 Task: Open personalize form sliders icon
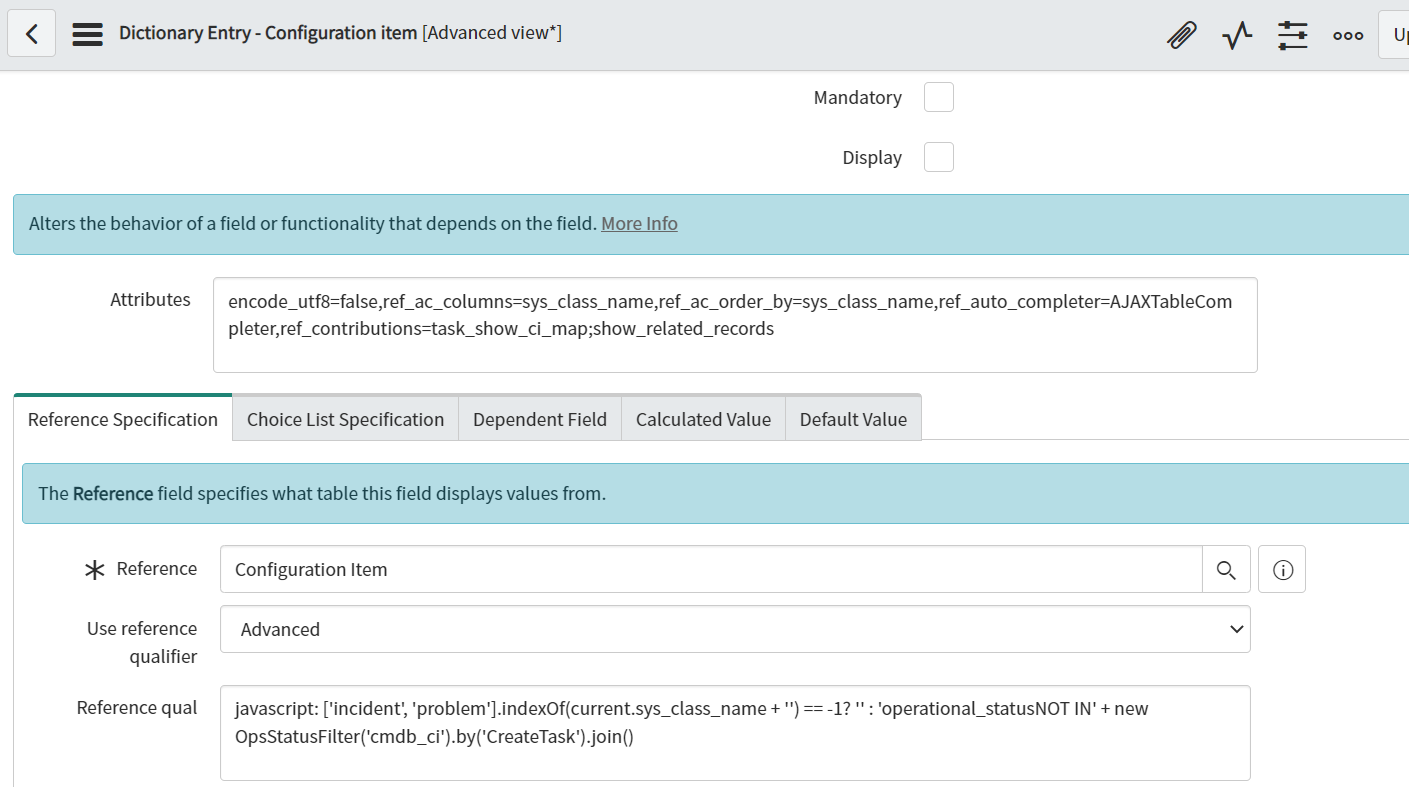pyautogui.click(x=1293, y=35)
